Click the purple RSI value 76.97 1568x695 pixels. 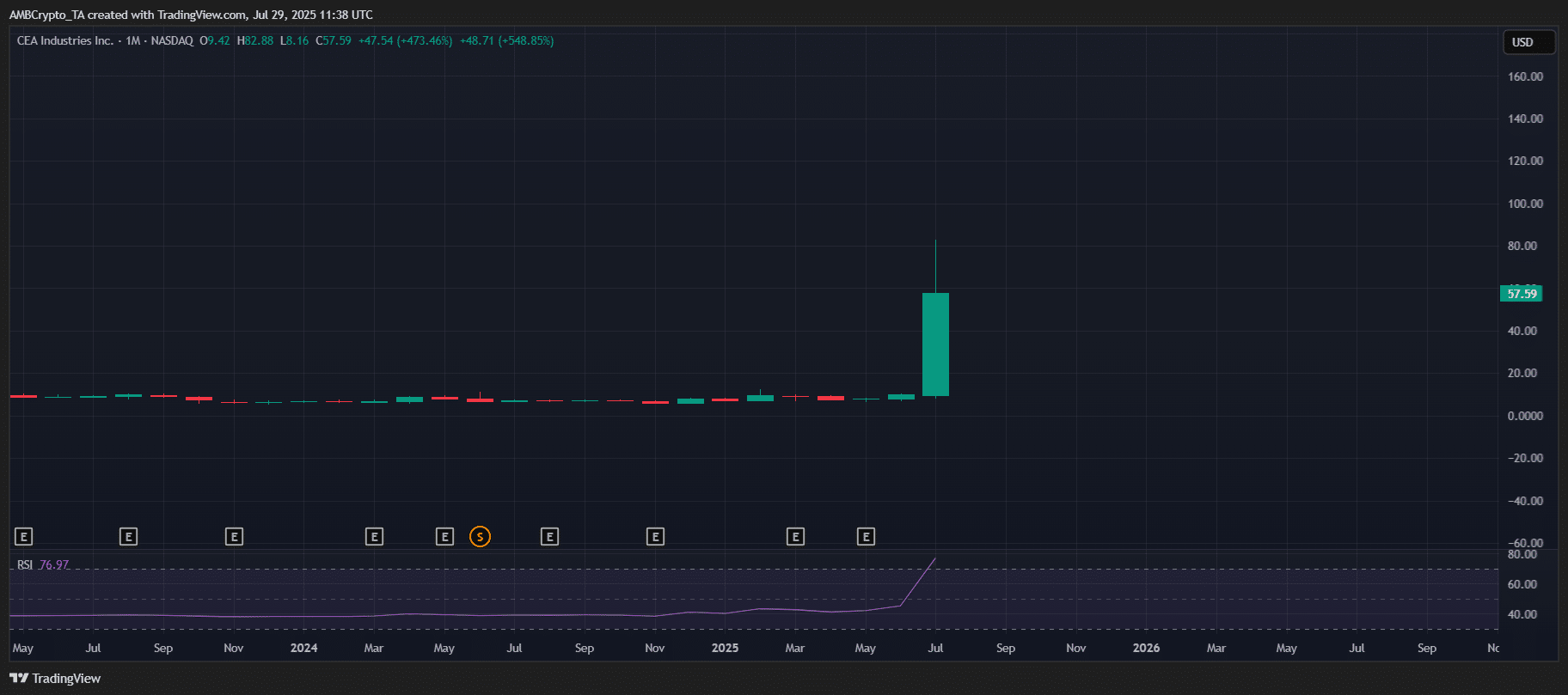pyautogui.click(x=54, y=565)
